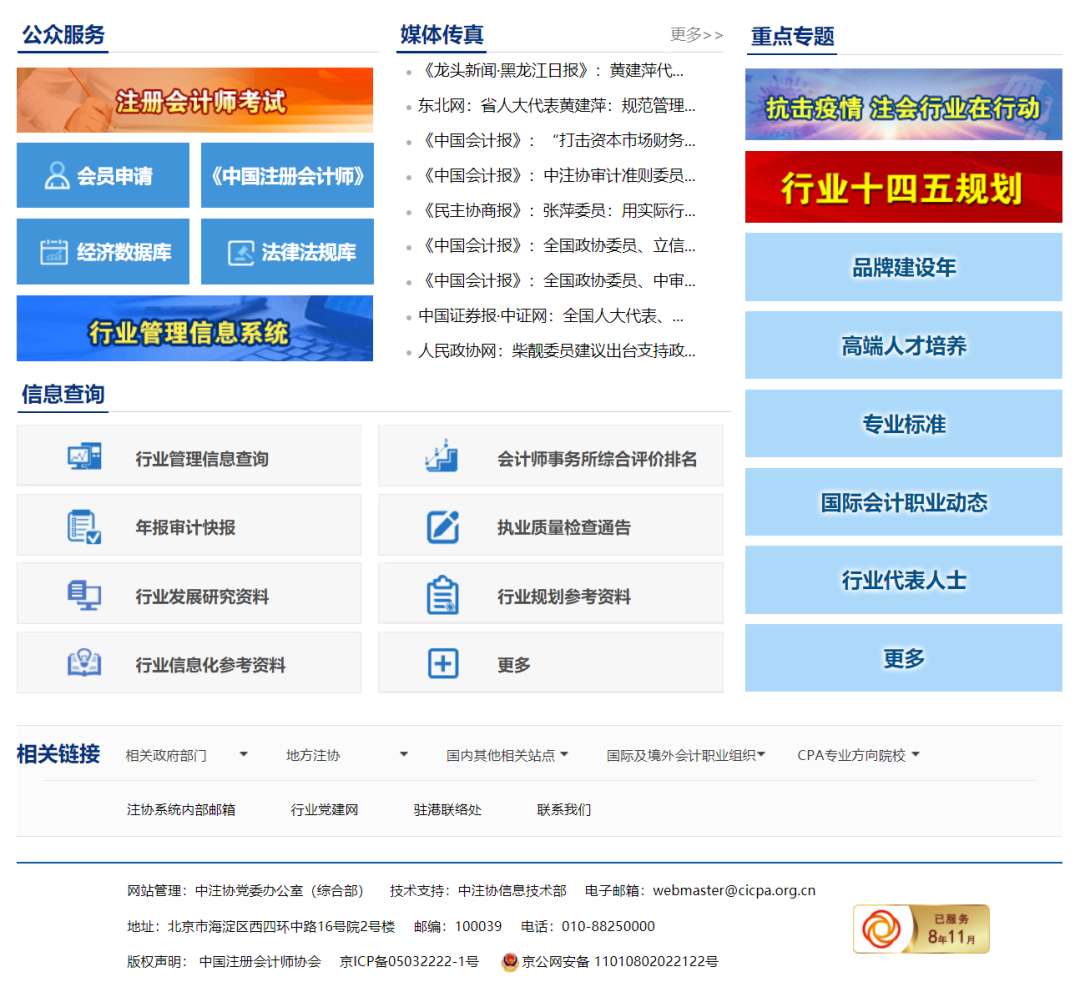
Task: Click the calendar icon beside 经济数据库
Action: (54, 252)
